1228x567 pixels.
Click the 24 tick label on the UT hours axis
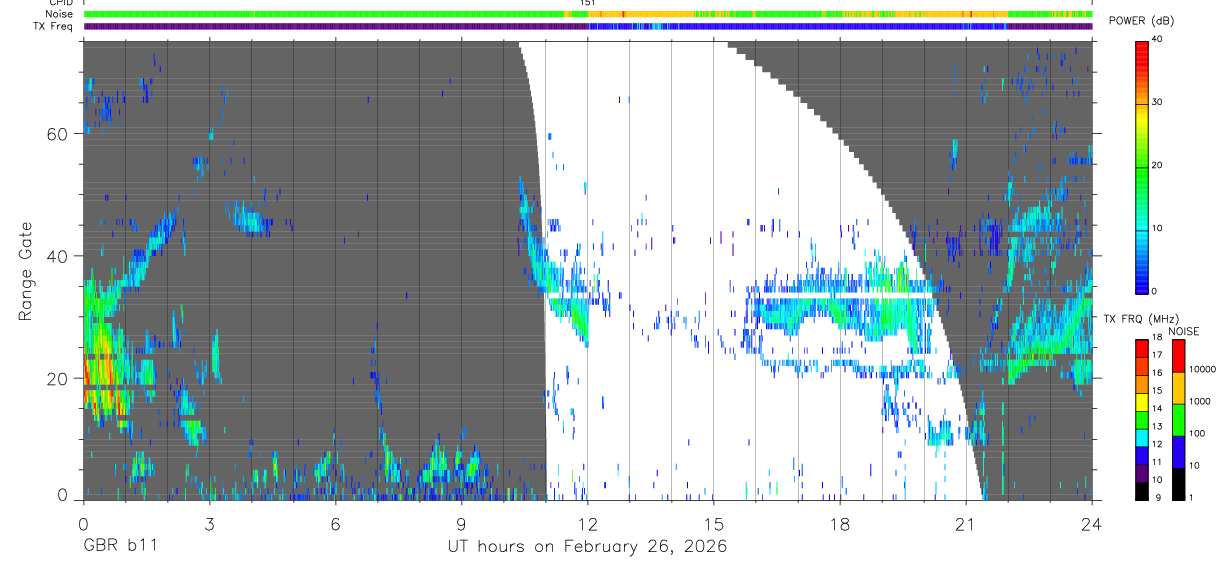[x=1092, y=522]
